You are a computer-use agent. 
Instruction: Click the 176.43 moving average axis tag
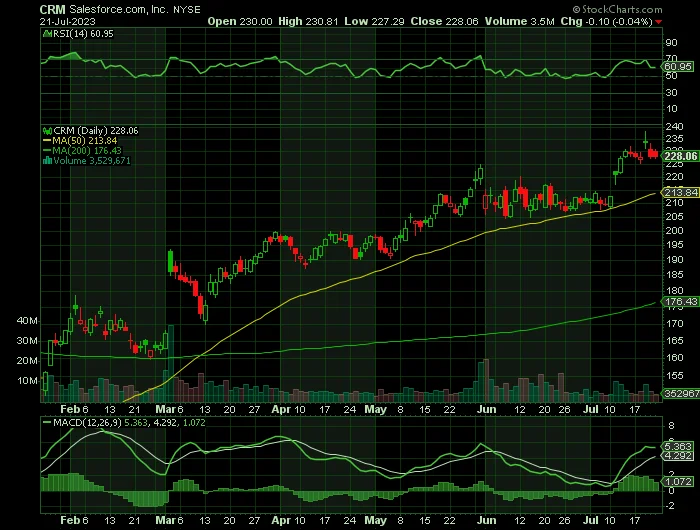point(679,301)
